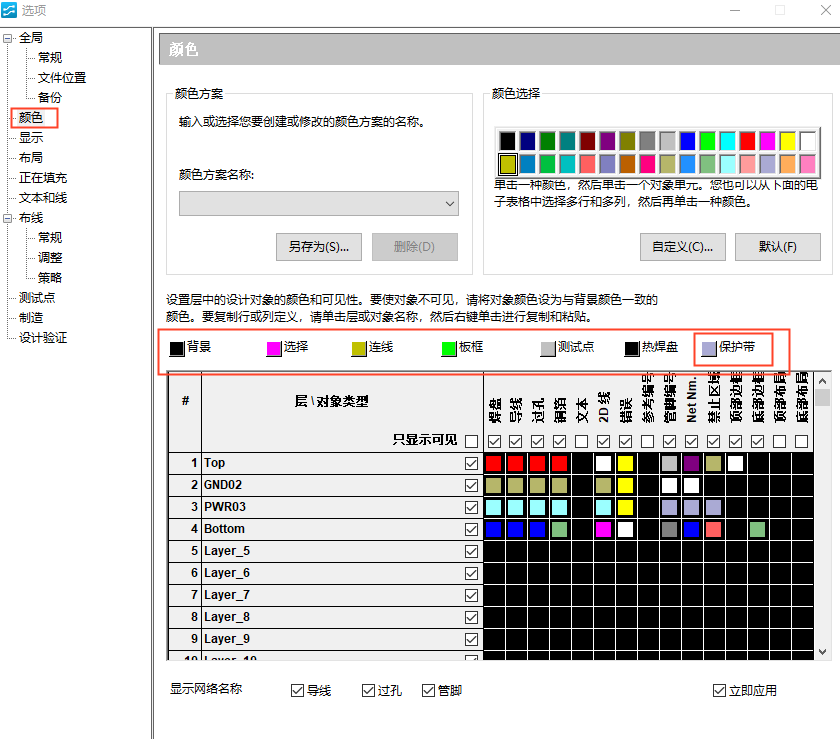Click the layer table scroll up arrow

tap(823, 381)
